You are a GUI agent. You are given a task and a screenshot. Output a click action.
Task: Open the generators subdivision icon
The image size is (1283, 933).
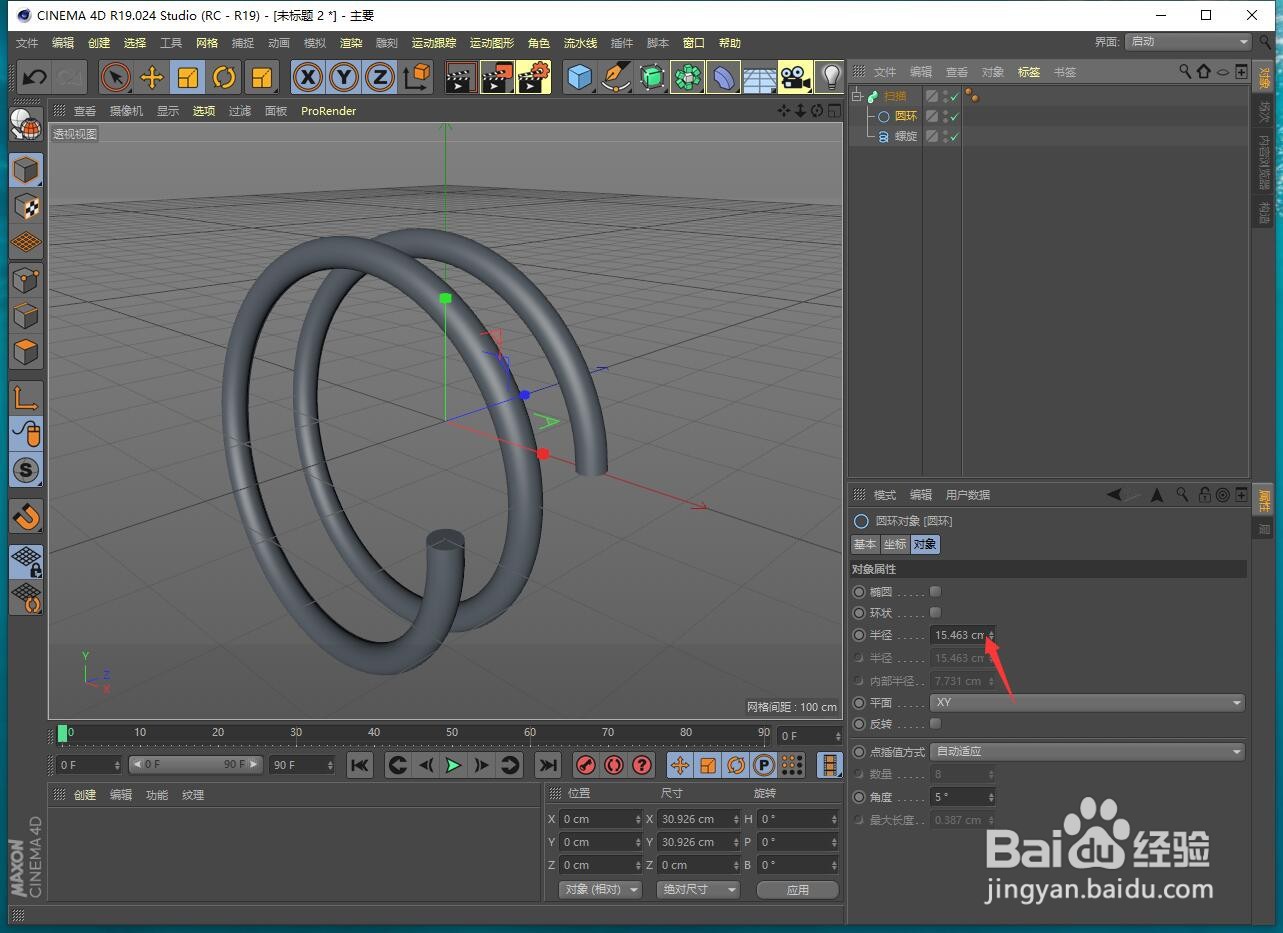tap(652, 77)
